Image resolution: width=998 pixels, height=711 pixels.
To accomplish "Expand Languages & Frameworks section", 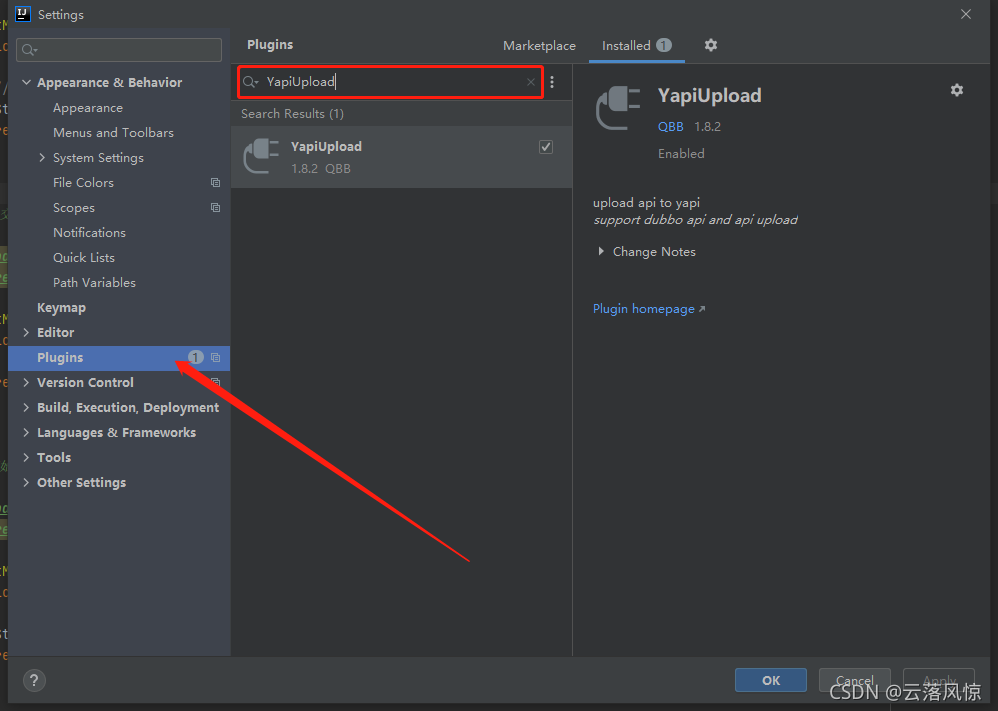I will click(x=26, y=432).
